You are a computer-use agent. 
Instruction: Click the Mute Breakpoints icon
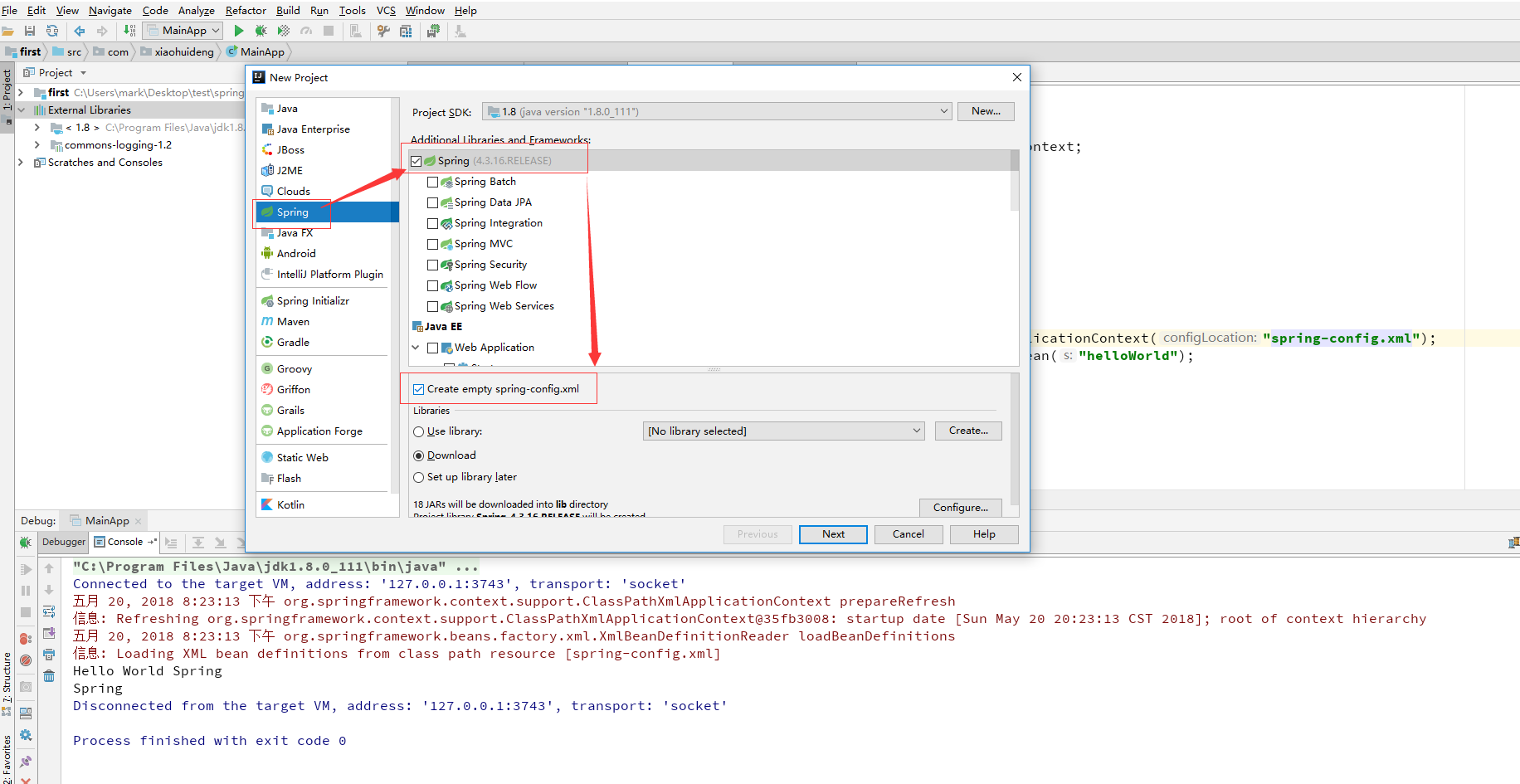[26, 660]
